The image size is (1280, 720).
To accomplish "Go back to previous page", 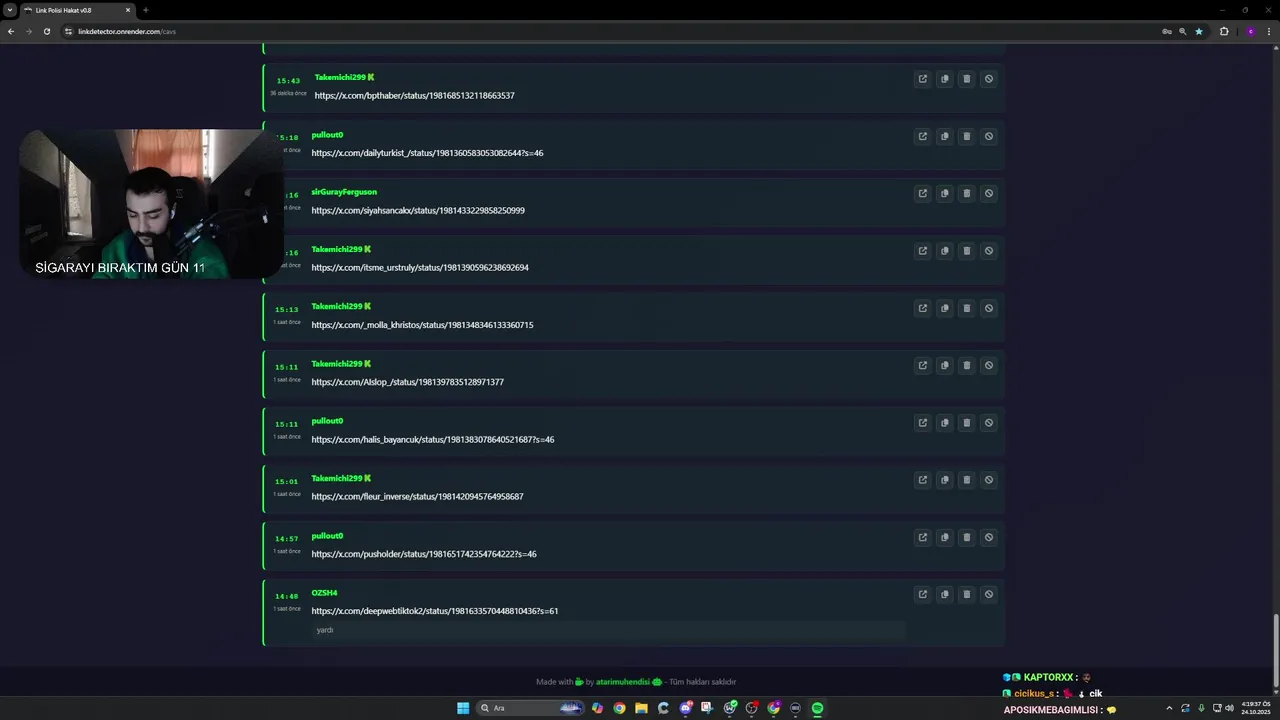I will [10, 31].
